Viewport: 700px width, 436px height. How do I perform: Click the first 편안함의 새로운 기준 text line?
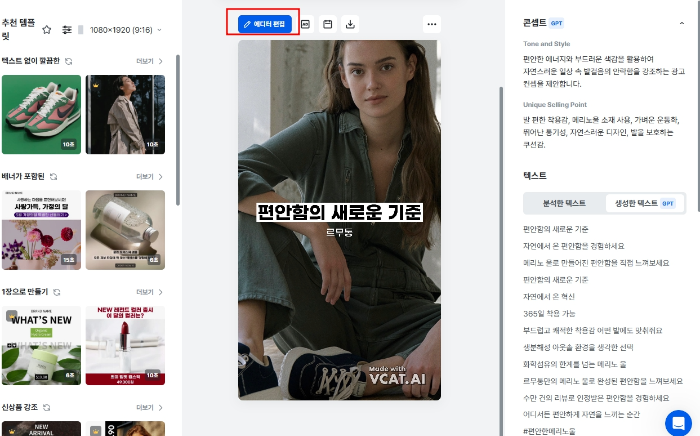pyautogui.click(x=556, y=229)
